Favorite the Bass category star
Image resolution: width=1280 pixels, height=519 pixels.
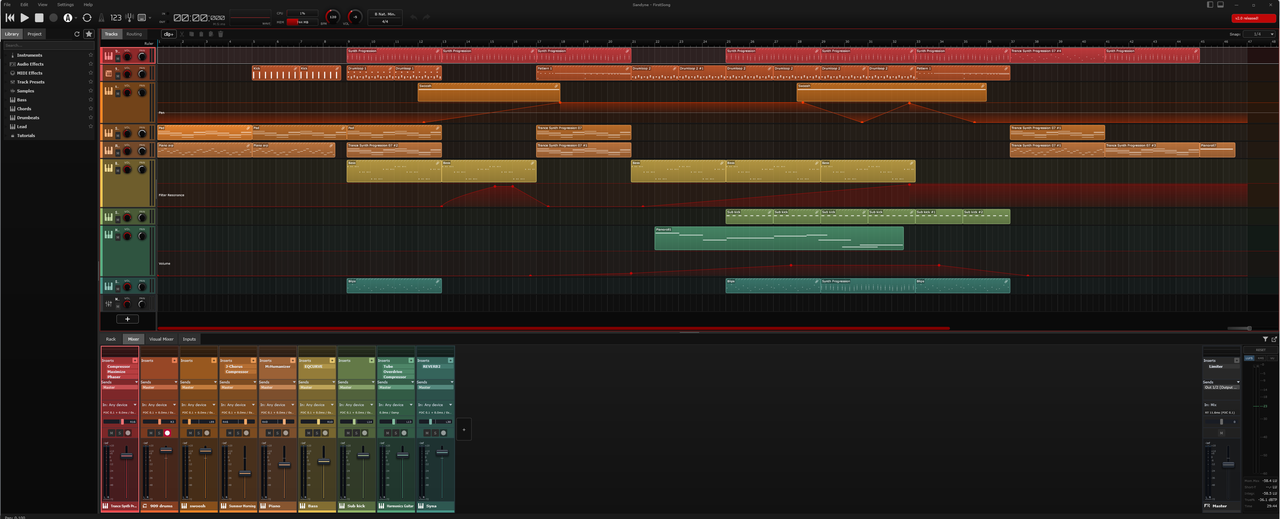[x=91, y=100]
